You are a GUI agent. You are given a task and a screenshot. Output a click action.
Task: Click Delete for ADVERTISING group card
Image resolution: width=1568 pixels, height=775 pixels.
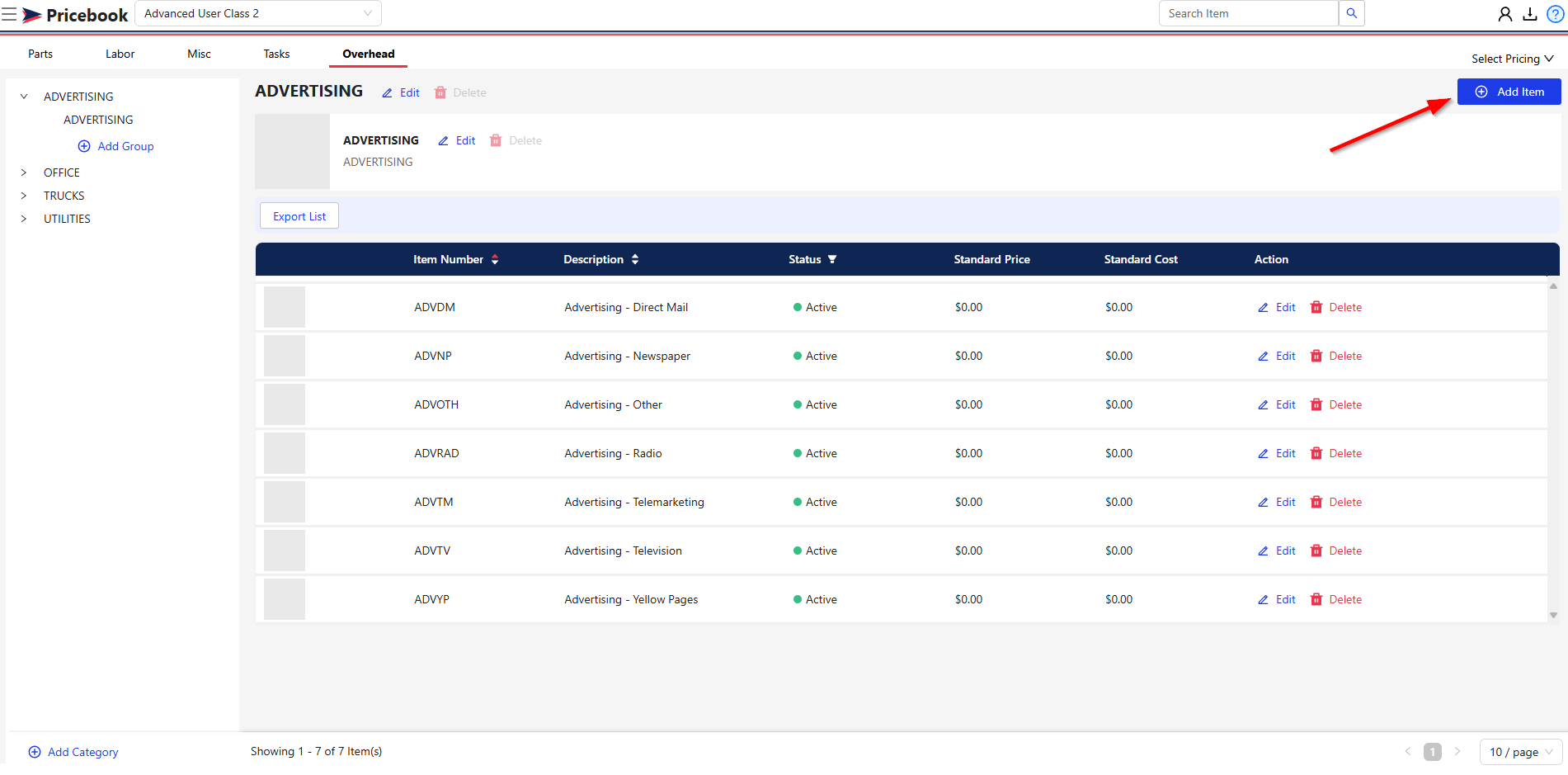coord(516,140)
